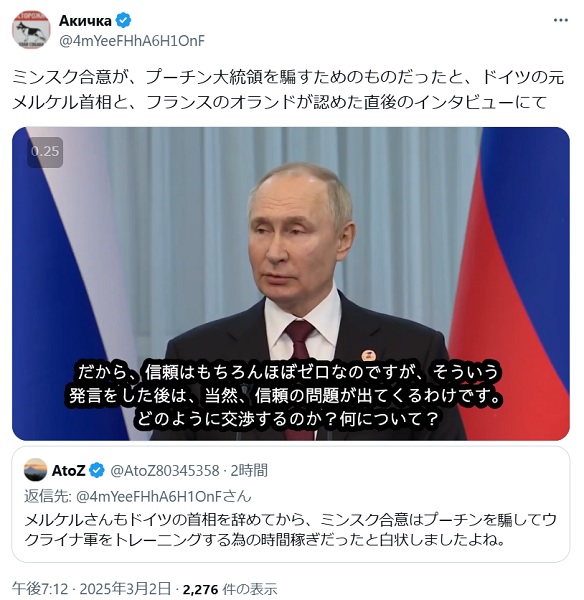The image size is (584, 600).
Task: Click the quoted post's 2時間 timestamp
Action: [249, 471]
